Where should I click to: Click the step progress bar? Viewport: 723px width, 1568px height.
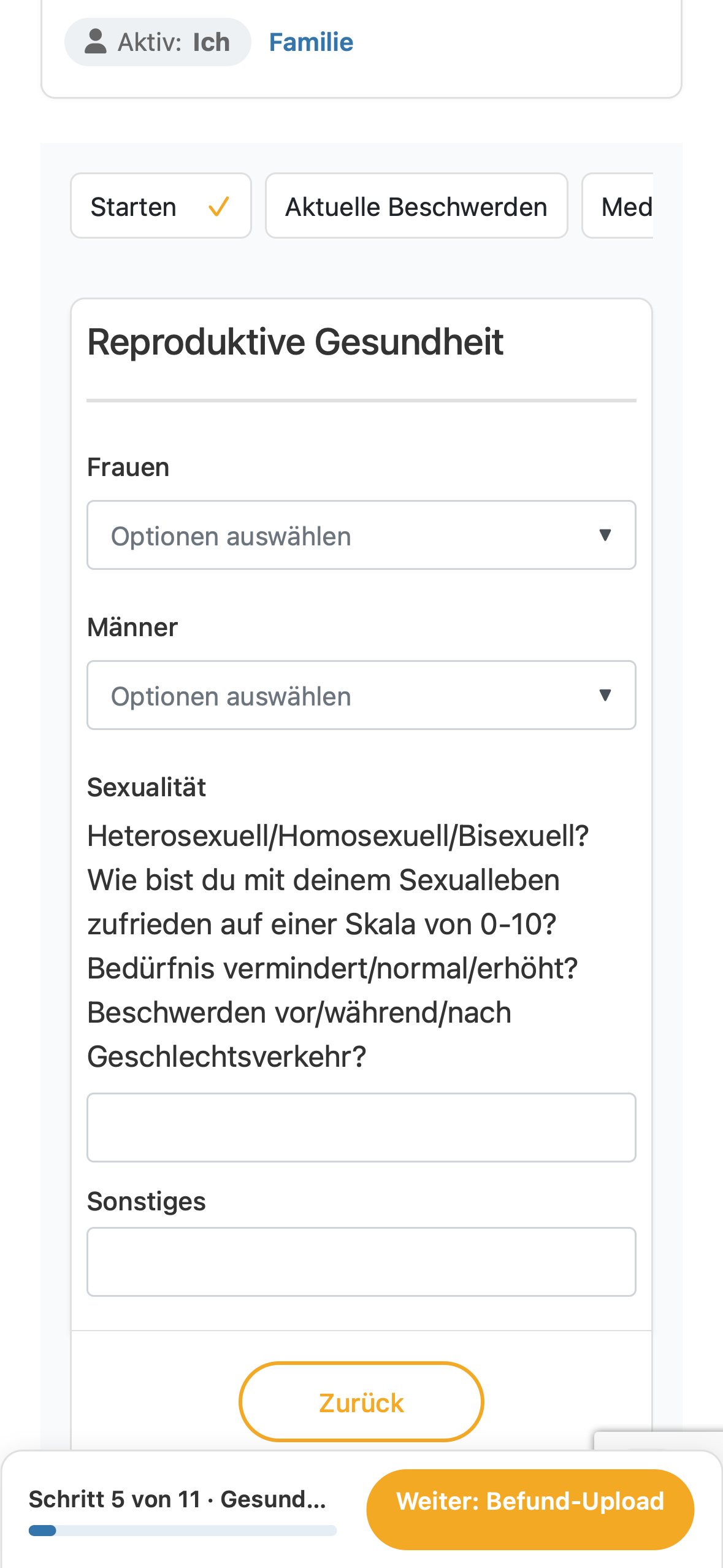[x=183, y=1531]
